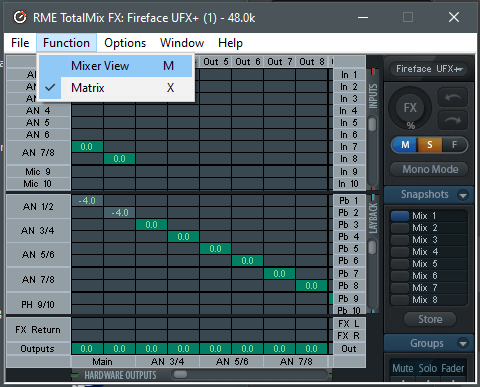Viewport: 480px width, 387px height.
Task: Click the AN 1/2 playback row label
Action: tap(38, 207)
